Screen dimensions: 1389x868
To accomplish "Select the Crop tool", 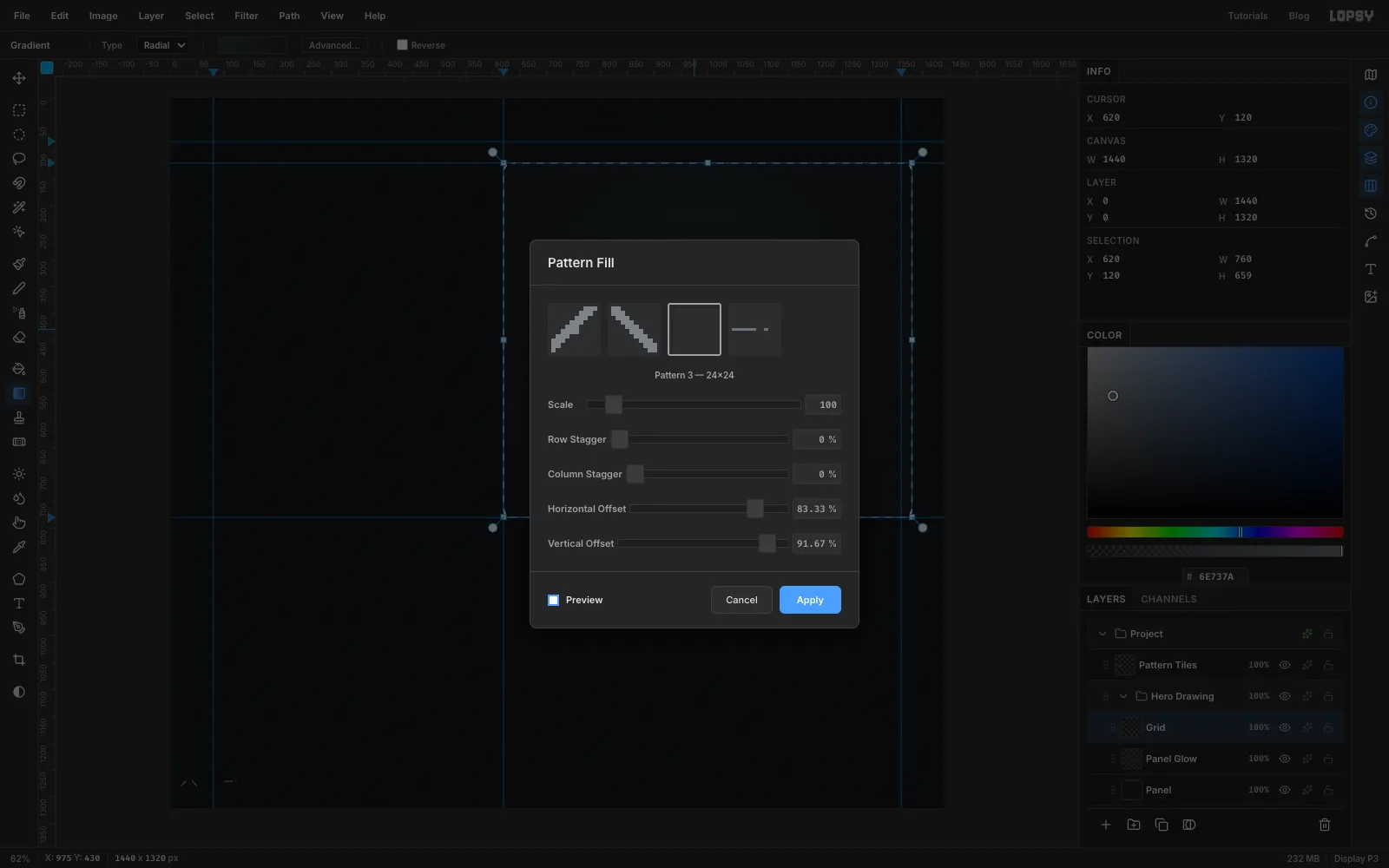I will coord(19,660).
